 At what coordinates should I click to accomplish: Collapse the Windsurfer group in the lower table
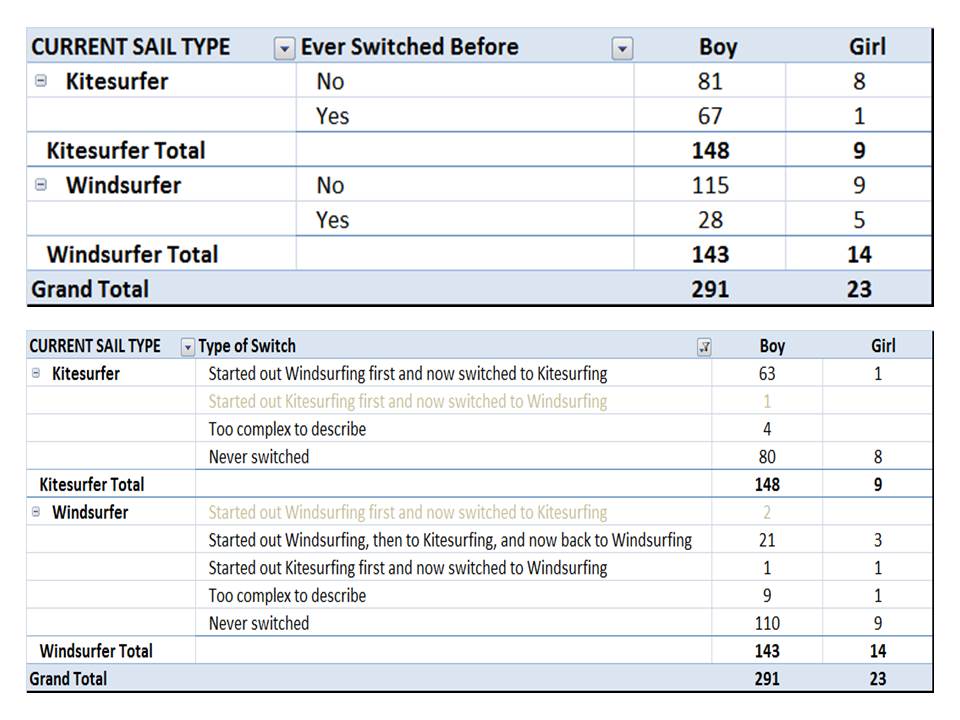[x=37, y=512]
